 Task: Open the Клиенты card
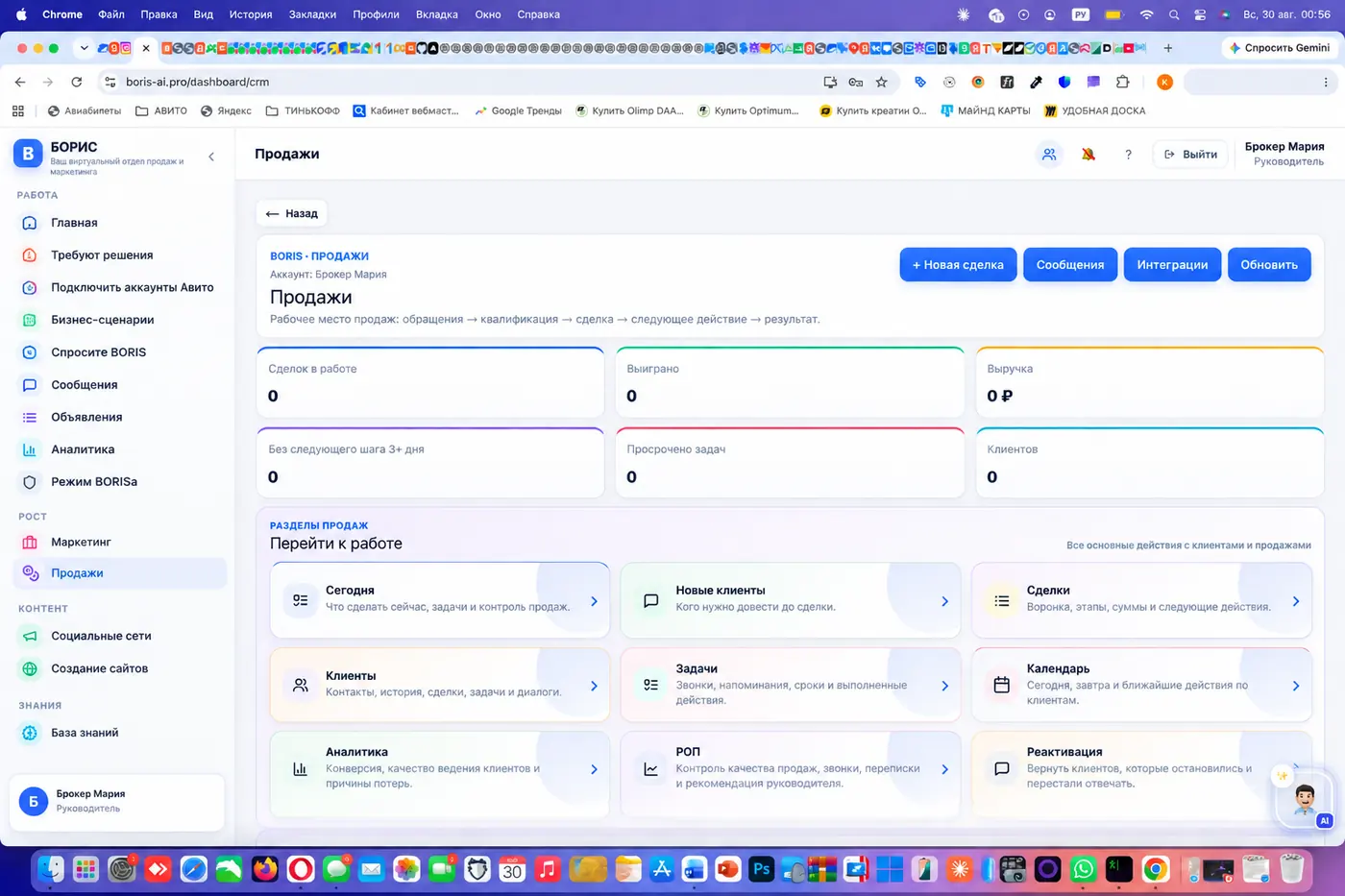pos(440,685)
